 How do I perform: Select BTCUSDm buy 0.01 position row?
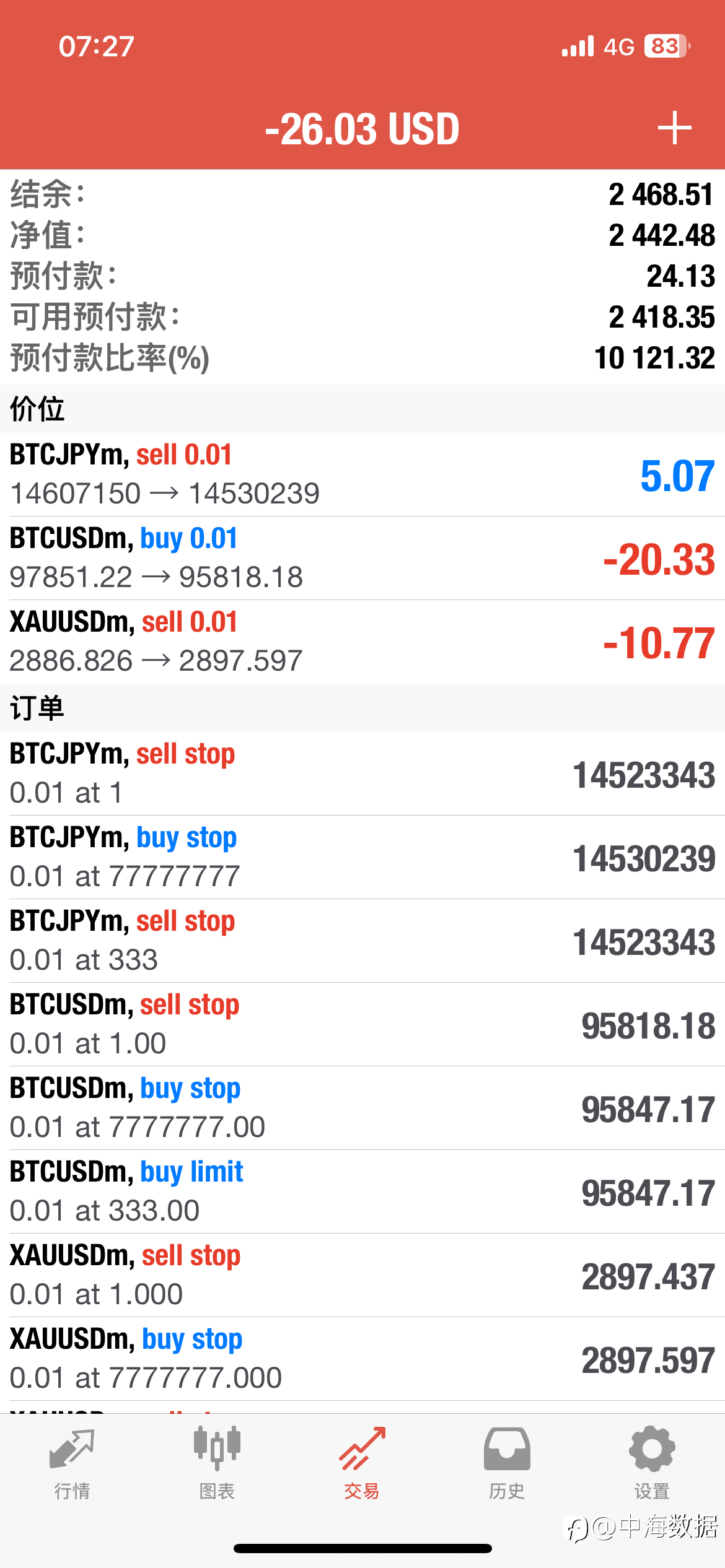pos(362,558)
